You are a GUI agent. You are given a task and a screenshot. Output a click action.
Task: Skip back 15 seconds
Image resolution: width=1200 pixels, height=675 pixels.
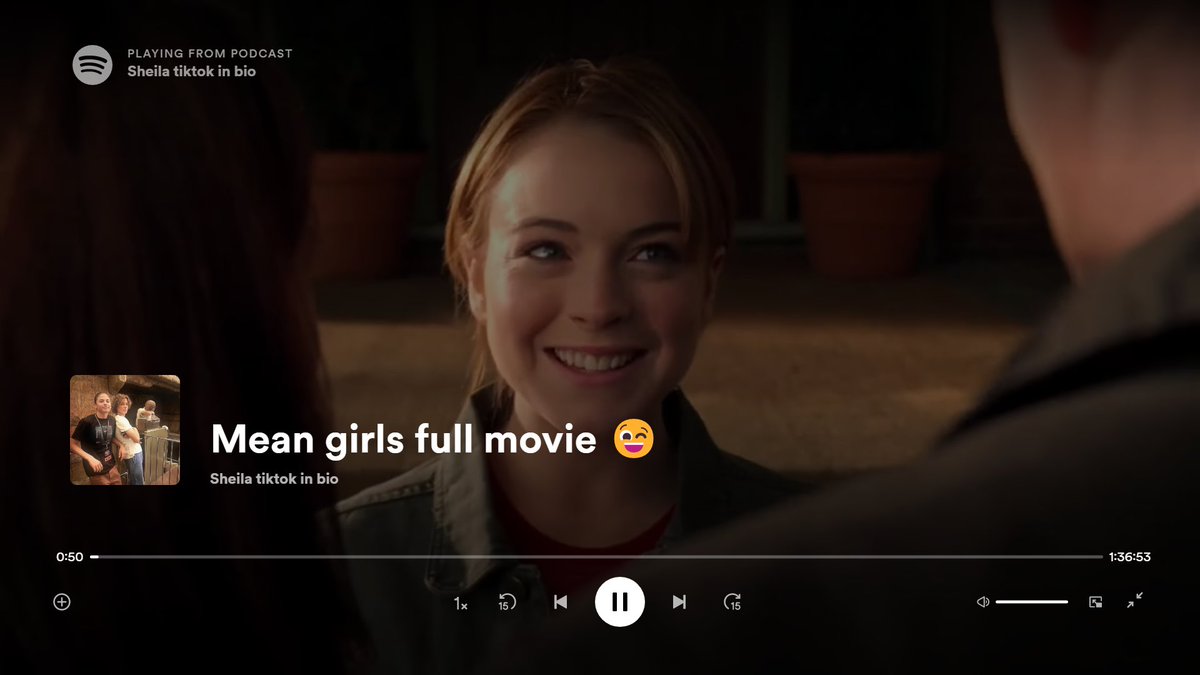coord(508,602)
